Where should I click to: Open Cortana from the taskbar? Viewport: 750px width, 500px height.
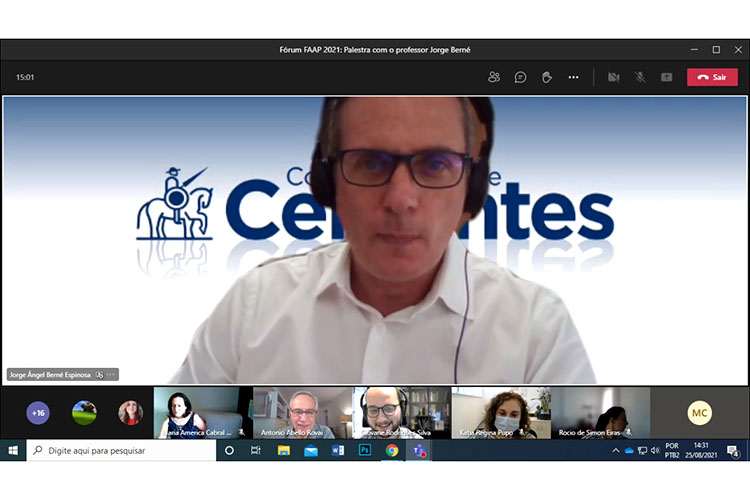pos(229,450)
